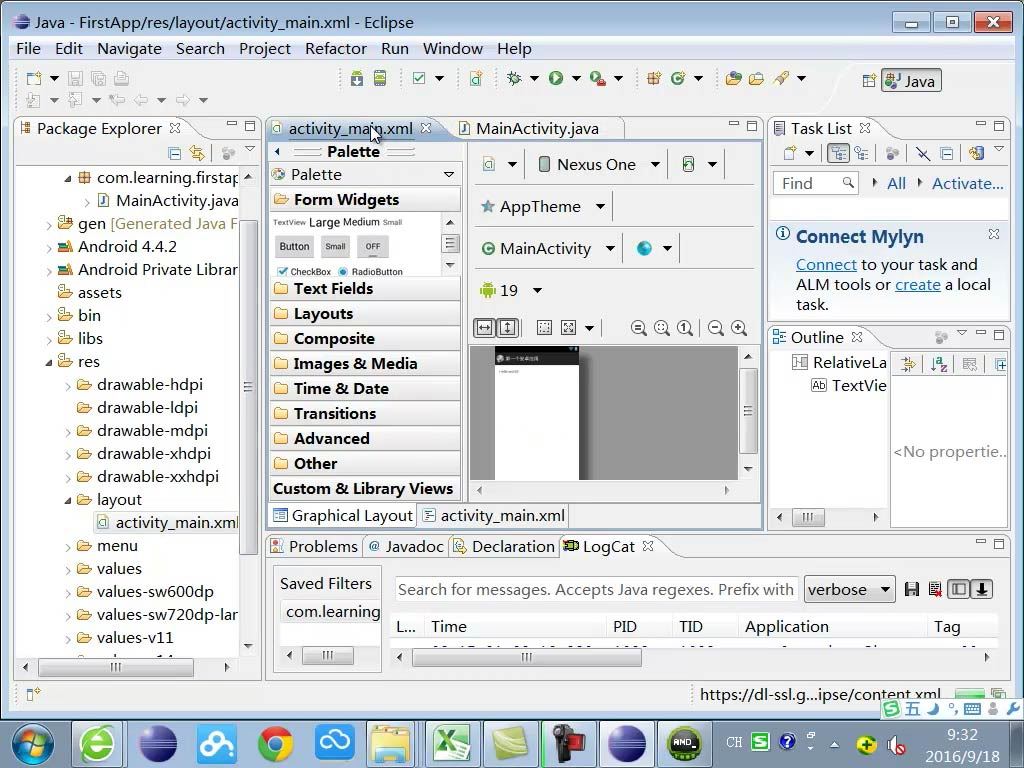Image resolution: width=1024 pixels, height=768 pixels.
Task: Click the Windows Start button
Action: pyautogui.click(x=31, y=744)
